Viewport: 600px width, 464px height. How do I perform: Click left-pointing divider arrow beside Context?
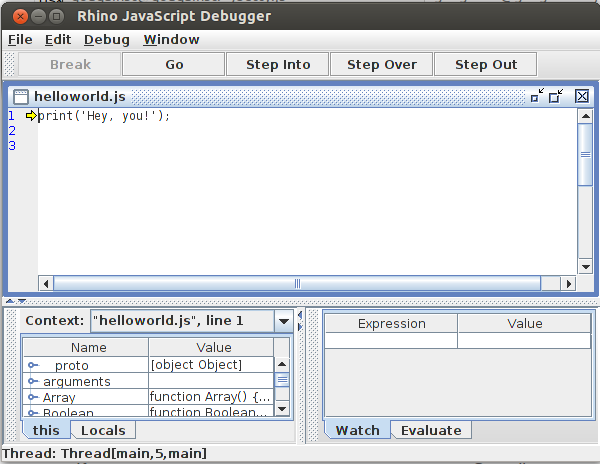[300, 315]
